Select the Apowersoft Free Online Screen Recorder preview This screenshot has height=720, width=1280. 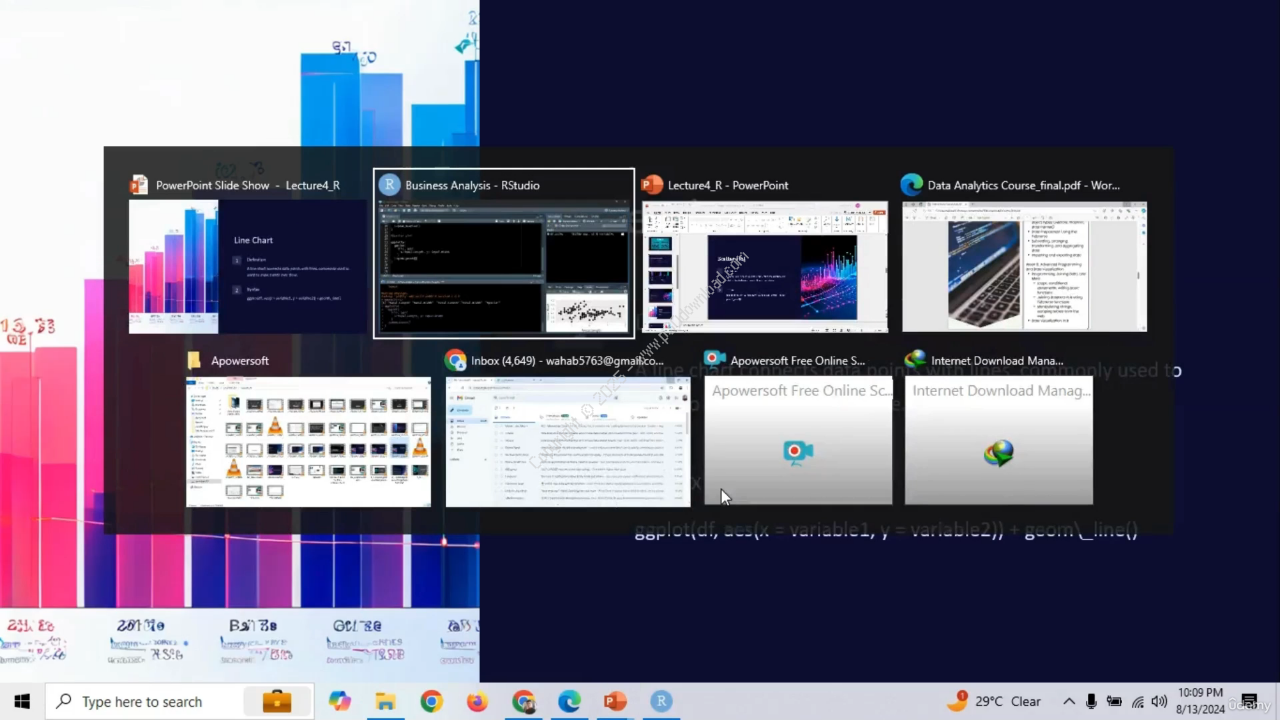[x=798, y=441]
